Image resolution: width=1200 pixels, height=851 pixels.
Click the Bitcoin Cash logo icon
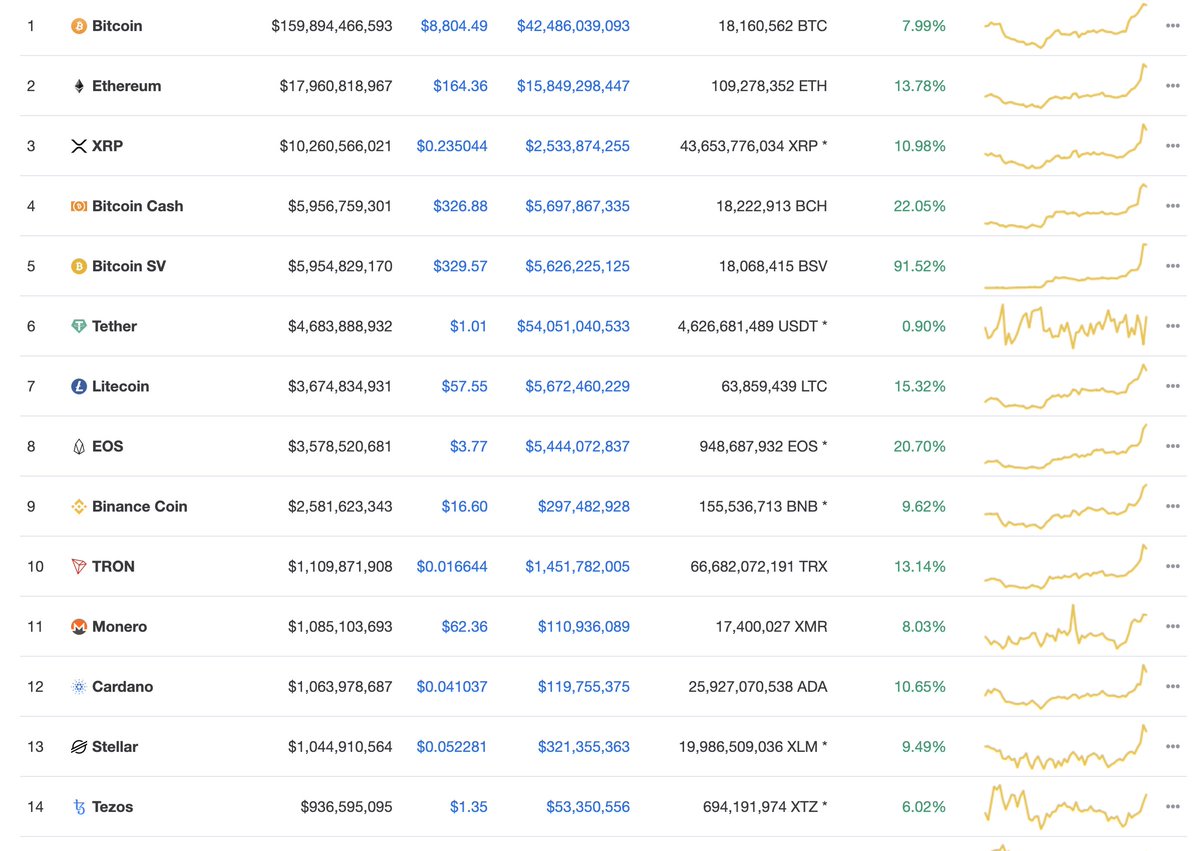click(79, 206)
